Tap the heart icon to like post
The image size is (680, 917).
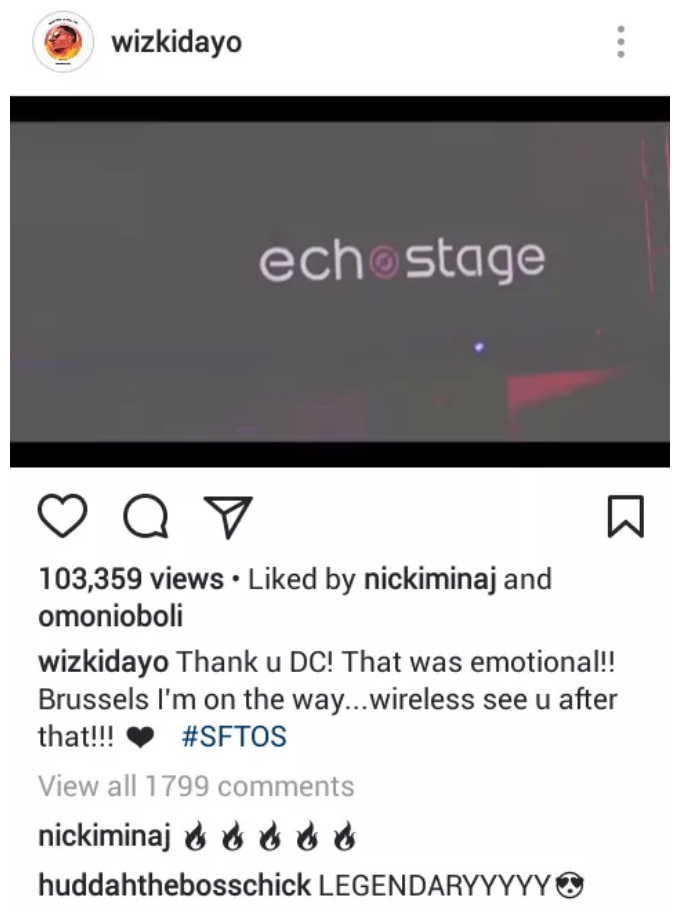[x=63, y=516]
